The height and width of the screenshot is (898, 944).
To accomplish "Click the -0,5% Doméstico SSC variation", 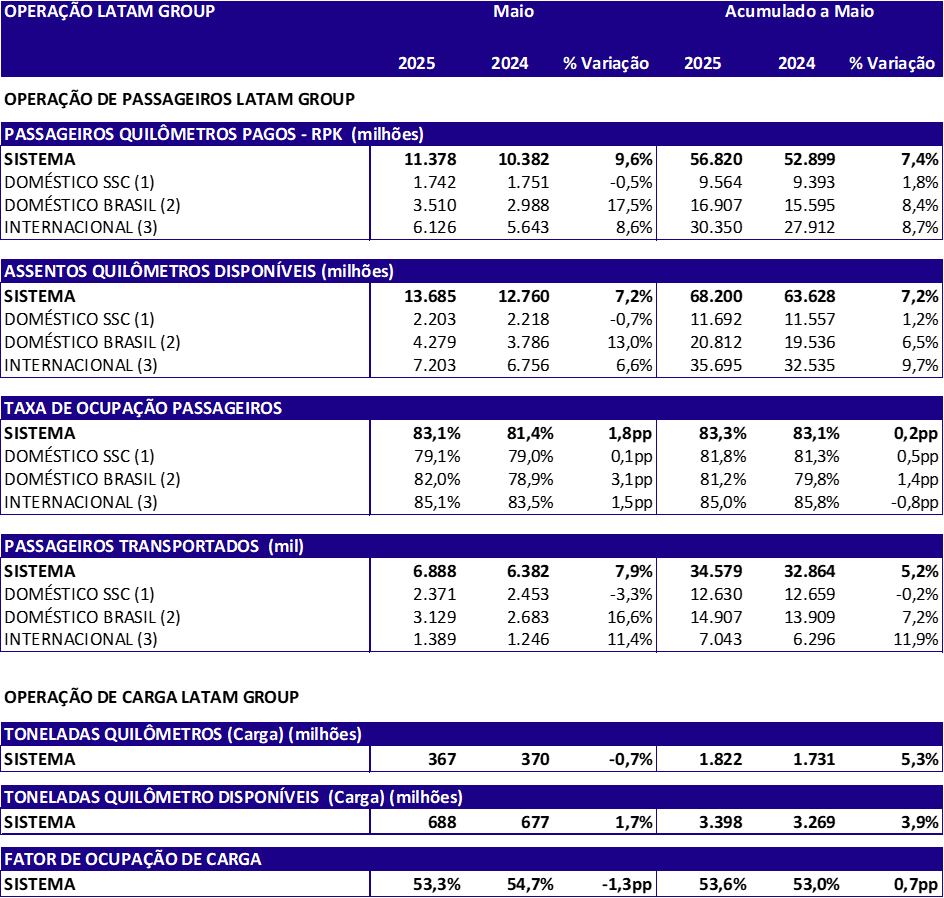I will click(631, 182).
